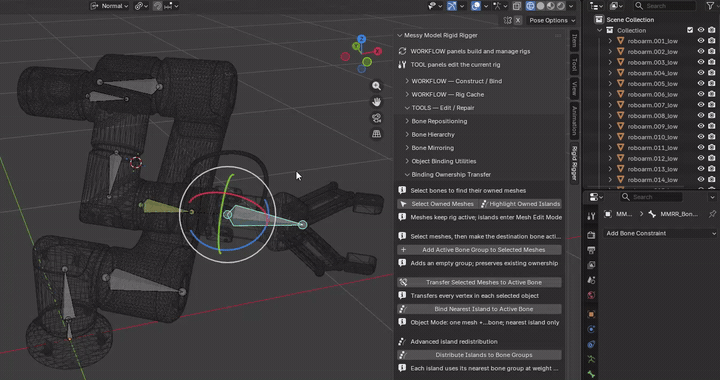Click Add Active Bone Group to Selected Meshes
Viewport: 720px width, 380px height.
click(479, 250)
